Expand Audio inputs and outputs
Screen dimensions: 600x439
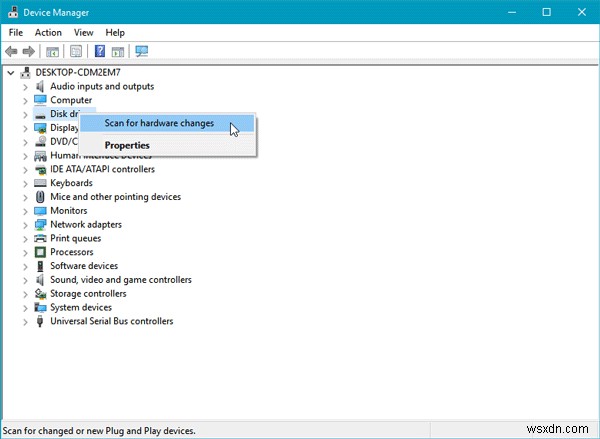(25, 87)
